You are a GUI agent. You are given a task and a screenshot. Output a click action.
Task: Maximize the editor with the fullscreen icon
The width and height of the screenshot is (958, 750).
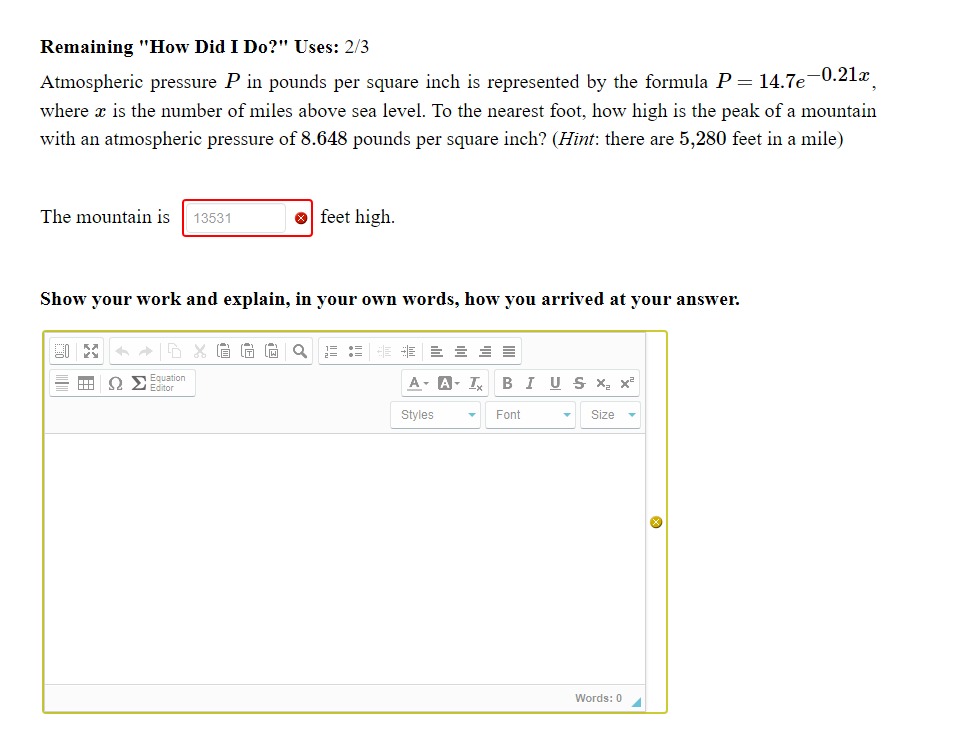(x=91, y=351)
